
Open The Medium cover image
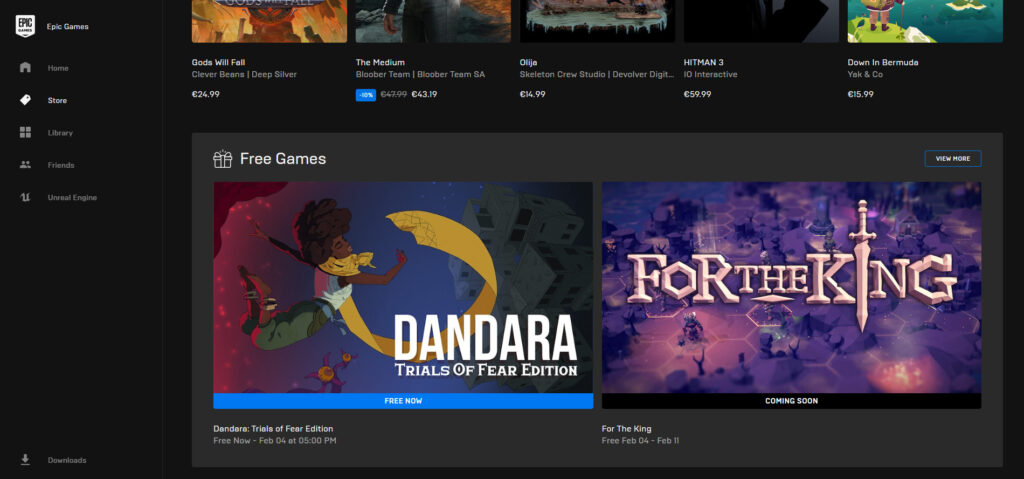434,21
